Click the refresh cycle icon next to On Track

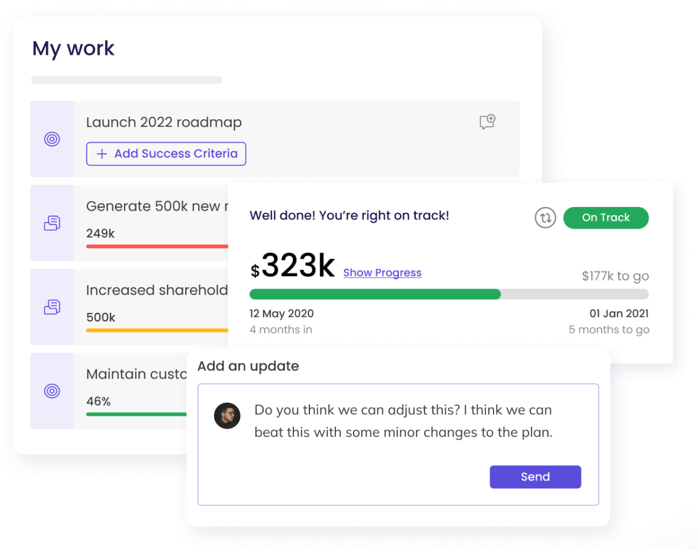point(545,218)
